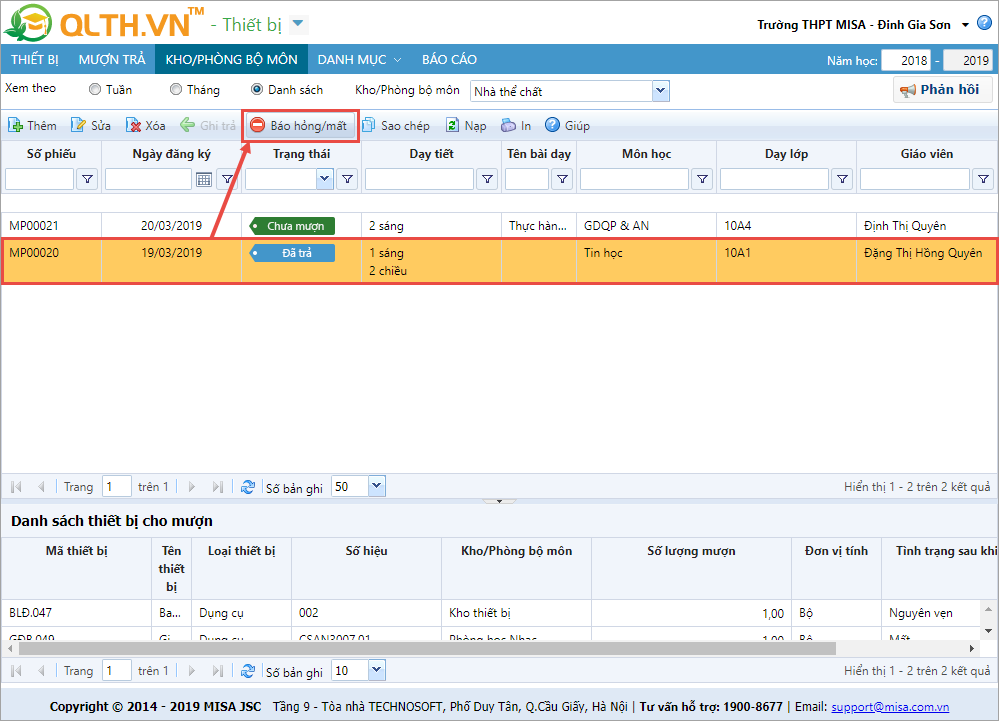Click the Xóa (delete) toolbar icon
Viewport: 999px width, 721px height.
(x=133, y=125)
